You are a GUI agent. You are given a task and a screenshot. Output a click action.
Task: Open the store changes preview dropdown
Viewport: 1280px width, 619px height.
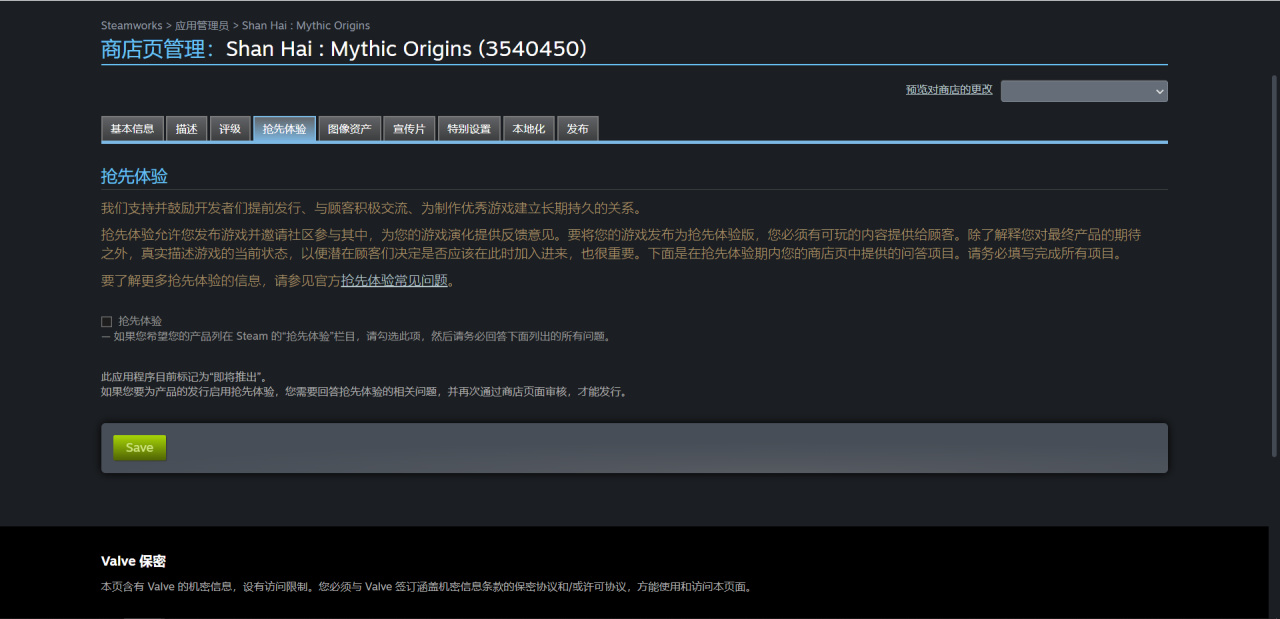pyautogui.click(x=1084, y=91)
